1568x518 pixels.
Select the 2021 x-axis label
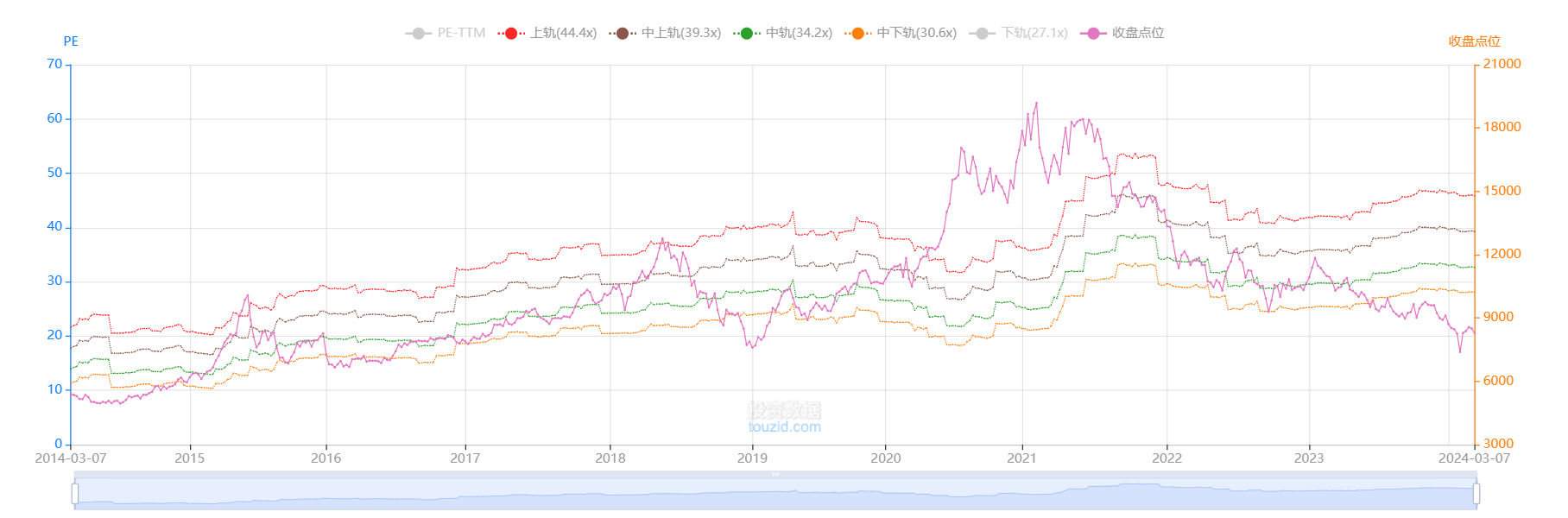click(x=1021, y=458)
